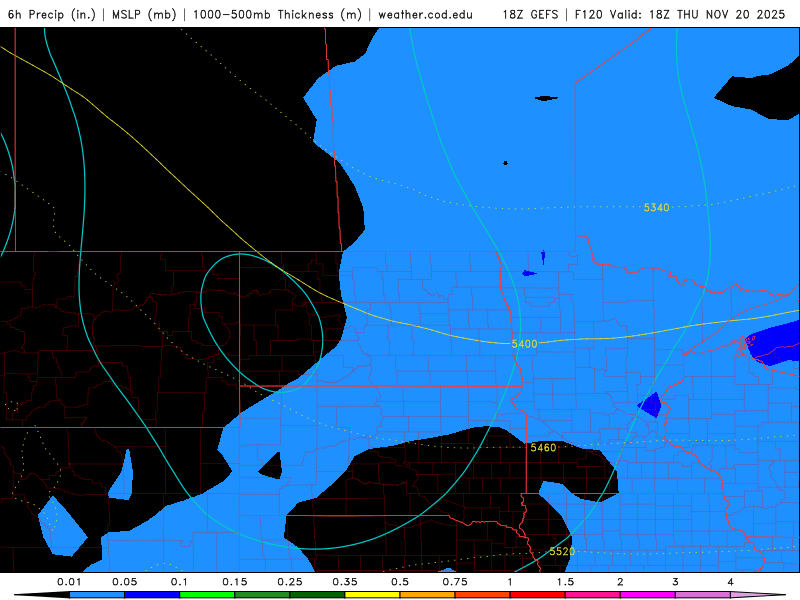
Task: Click the '1000-500mb Thickness (m)' header text
Action: [x=277, y=14]
